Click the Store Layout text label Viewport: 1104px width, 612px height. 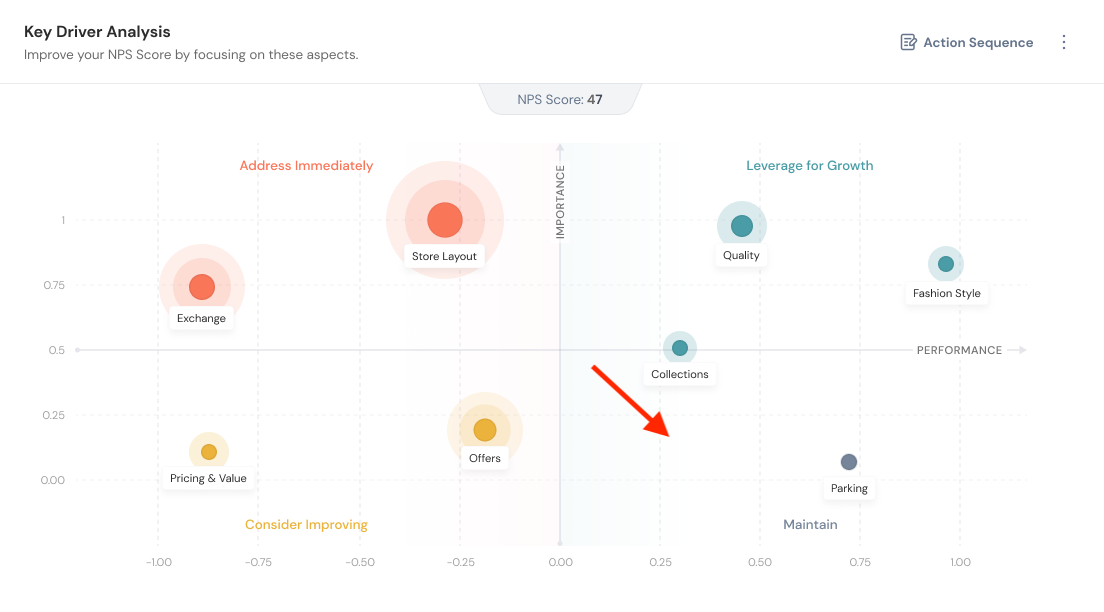[445, 256]
